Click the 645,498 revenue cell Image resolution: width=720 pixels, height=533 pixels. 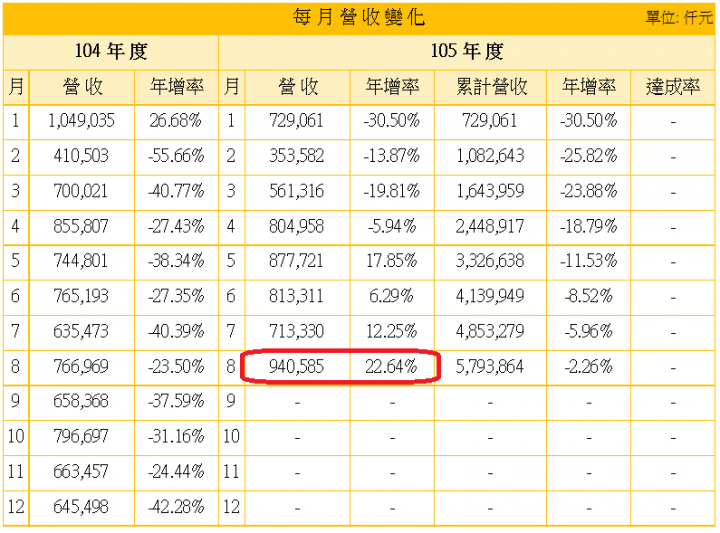(82, 508)
